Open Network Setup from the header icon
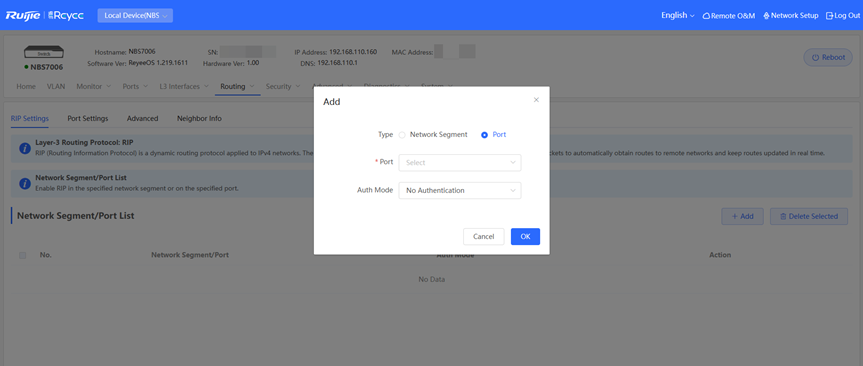The width and height of the screenshot is (863, 366). (766, 16)
